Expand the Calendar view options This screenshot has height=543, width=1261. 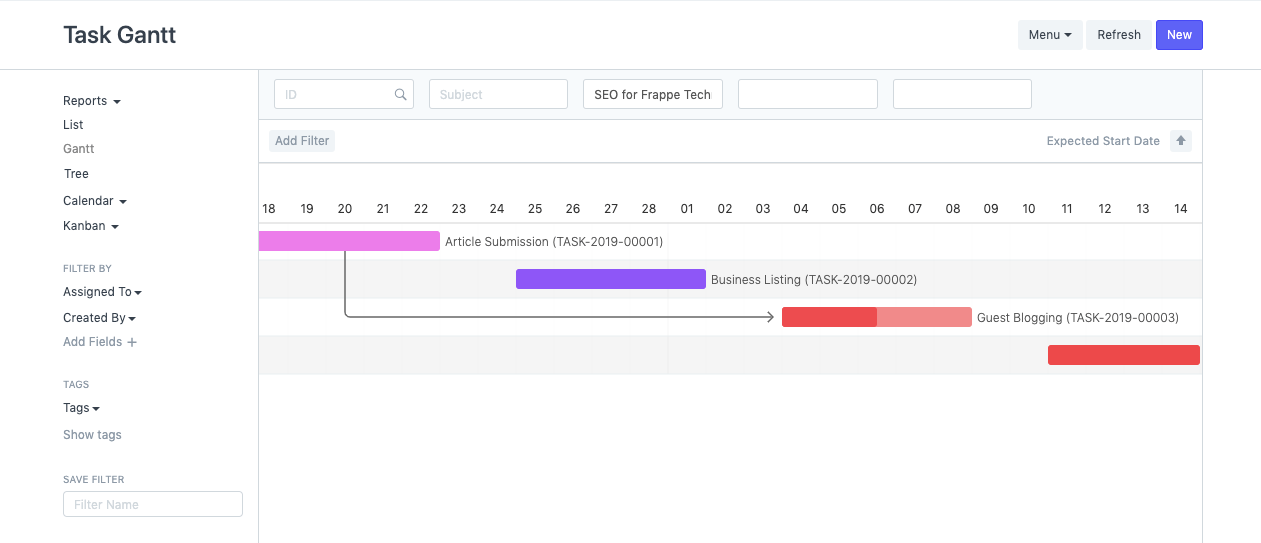(x=94, y=201)
